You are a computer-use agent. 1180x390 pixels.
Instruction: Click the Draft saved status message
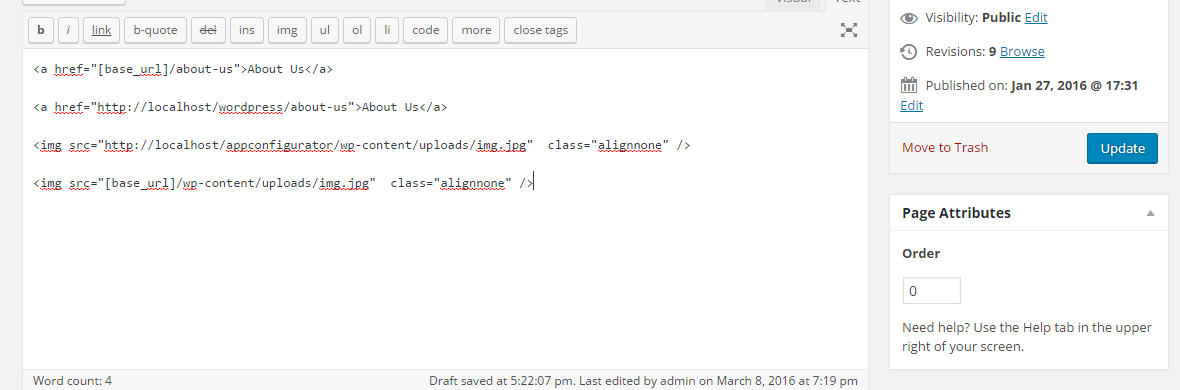643,381
